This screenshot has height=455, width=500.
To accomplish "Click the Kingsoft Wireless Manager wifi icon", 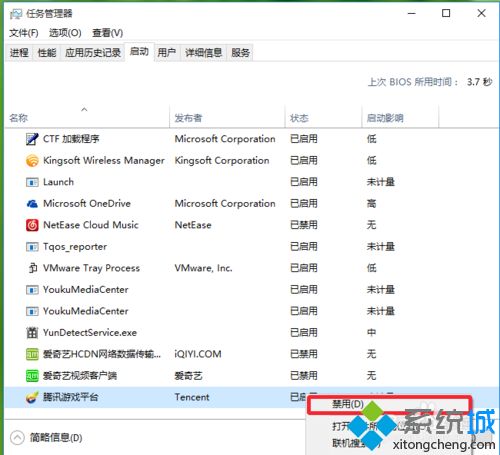I will (32, 161).
